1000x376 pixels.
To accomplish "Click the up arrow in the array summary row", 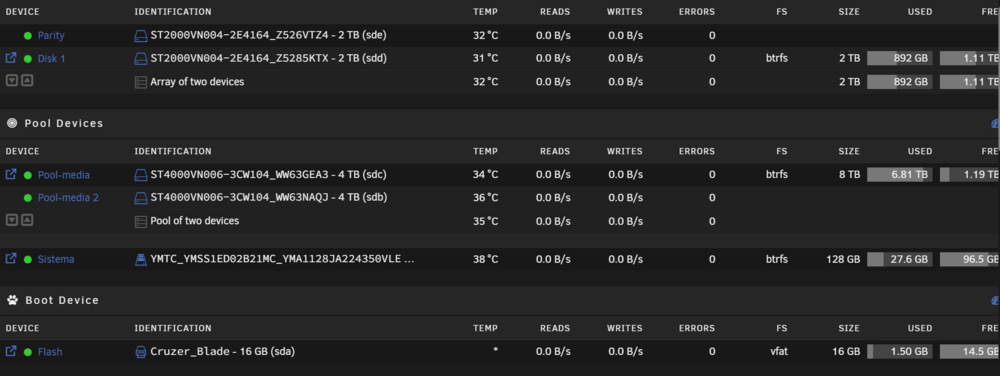I will click(x=27, y=80).
